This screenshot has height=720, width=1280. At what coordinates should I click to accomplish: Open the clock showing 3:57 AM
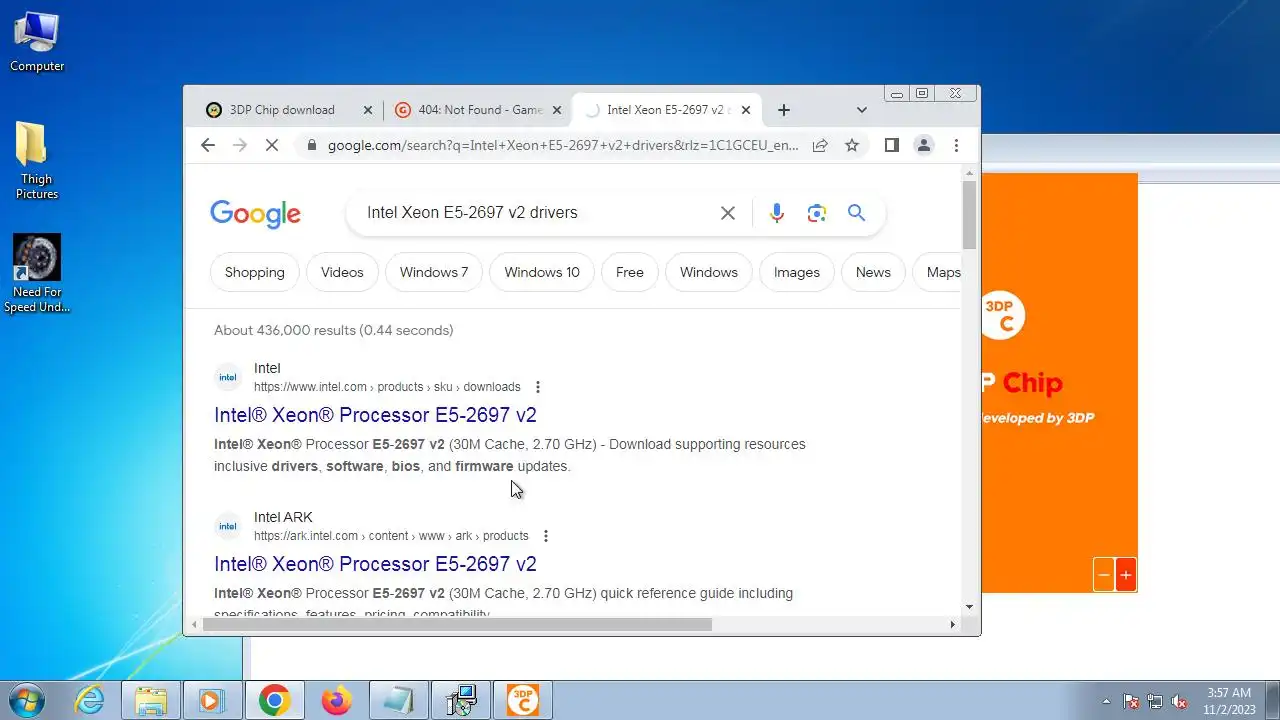click(x=1229, y=700)
